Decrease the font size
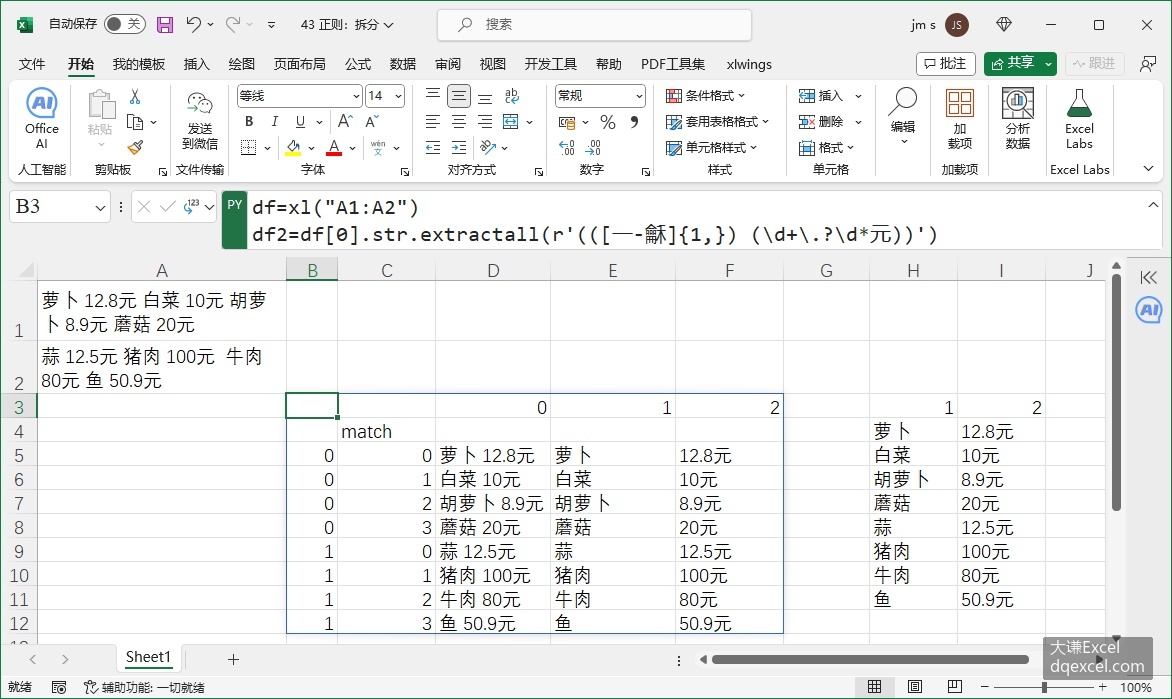 (371, 121)
